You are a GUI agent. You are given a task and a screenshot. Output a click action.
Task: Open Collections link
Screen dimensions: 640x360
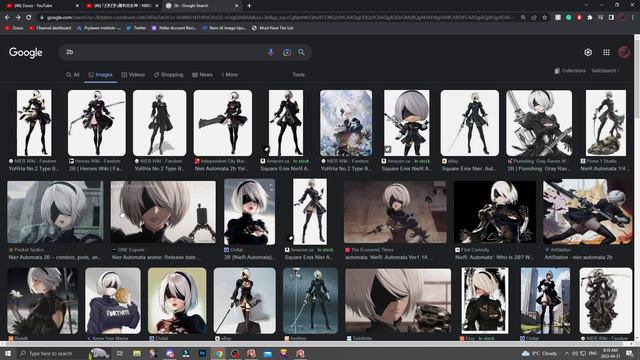tap(570, 71)
